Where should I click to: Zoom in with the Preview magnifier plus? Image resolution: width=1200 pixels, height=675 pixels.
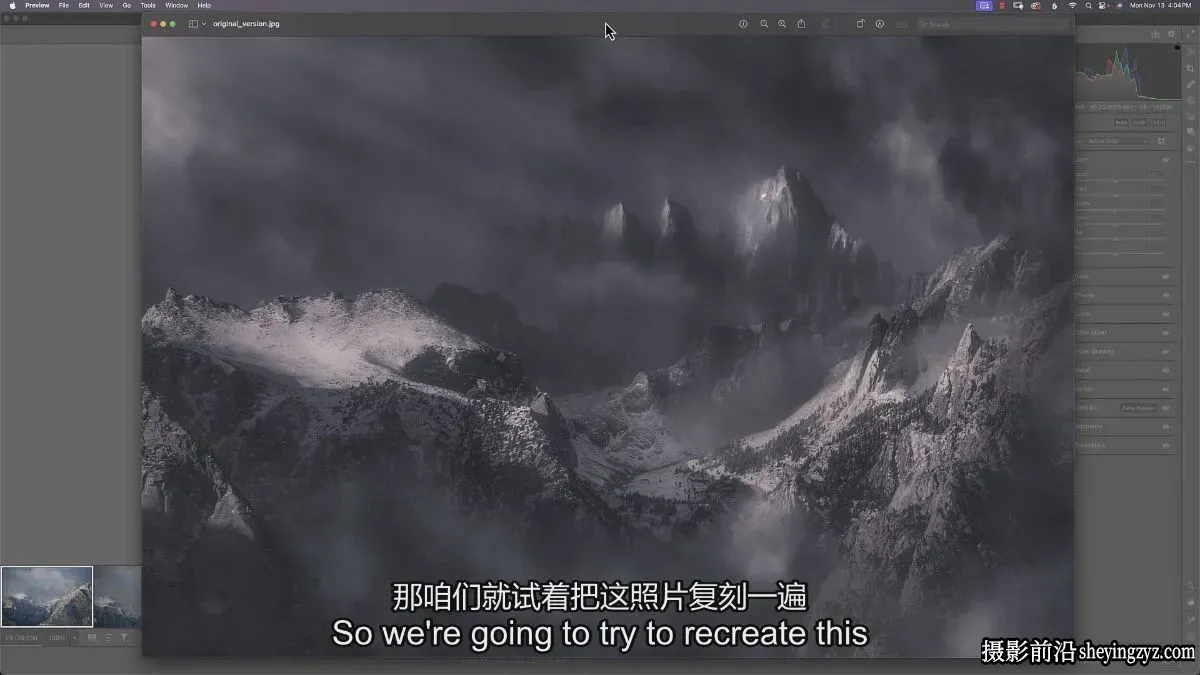tap(782, 24)
